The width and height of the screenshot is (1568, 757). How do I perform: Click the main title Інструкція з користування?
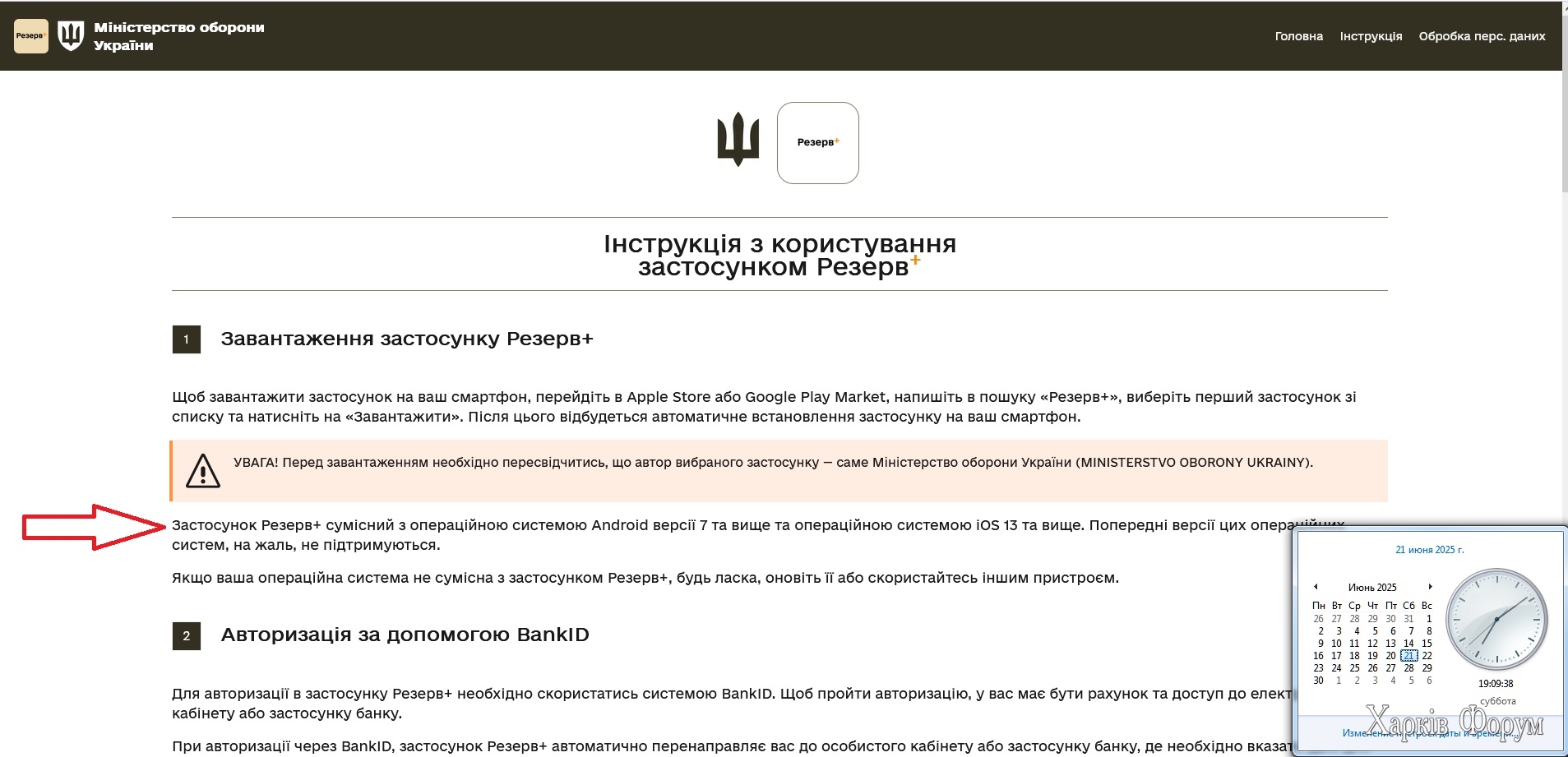point(779,255)
